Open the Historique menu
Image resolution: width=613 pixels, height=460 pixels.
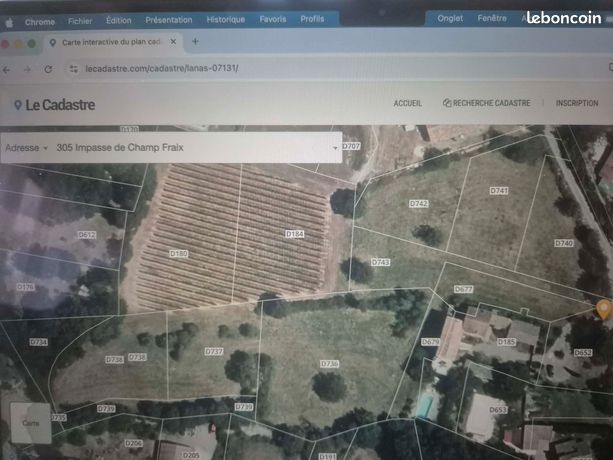[x=226, y=20]
